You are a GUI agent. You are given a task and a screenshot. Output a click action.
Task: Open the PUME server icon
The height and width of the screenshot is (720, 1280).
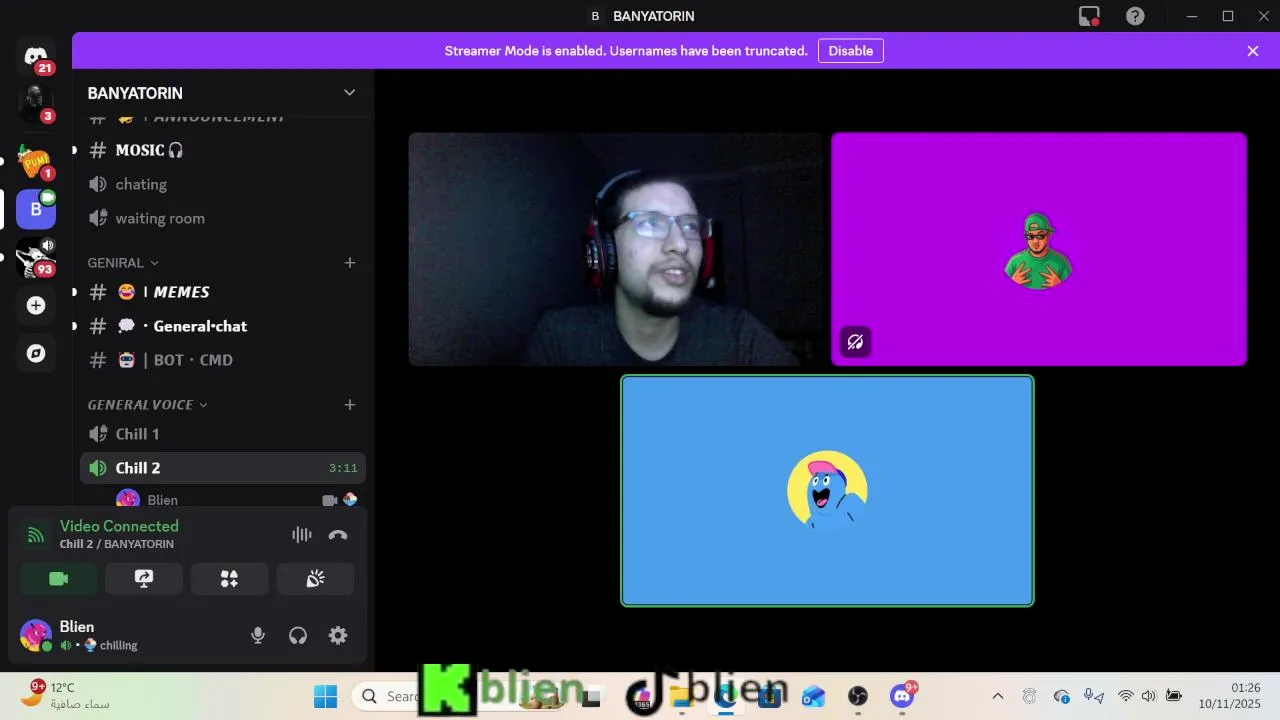[x=36, y=160]
